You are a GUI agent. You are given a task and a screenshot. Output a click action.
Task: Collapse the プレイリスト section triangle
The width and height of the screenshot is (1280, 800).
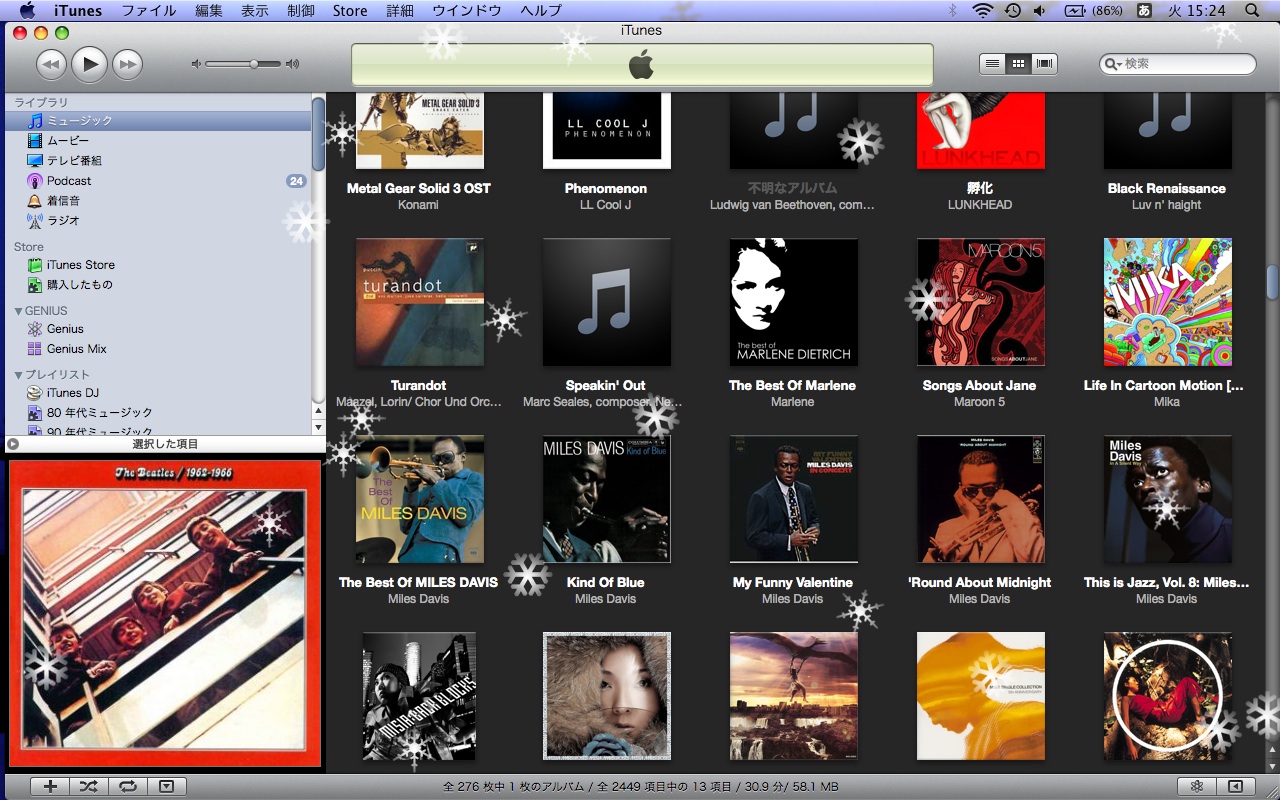(18, 375)
